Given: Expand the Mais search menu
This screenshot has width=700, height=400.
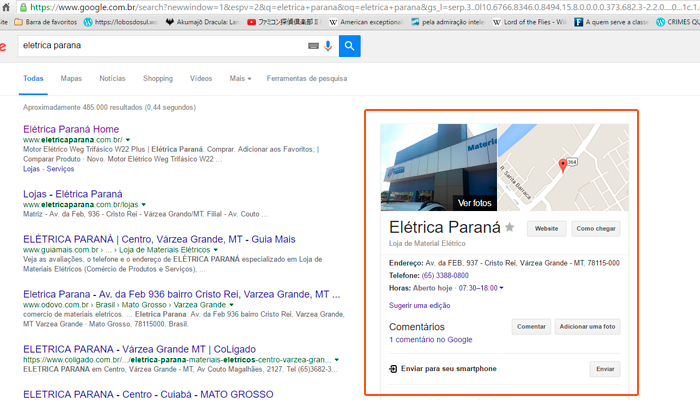Looking at the screenshot, I should pyautogui.click(x=240, y=79).
